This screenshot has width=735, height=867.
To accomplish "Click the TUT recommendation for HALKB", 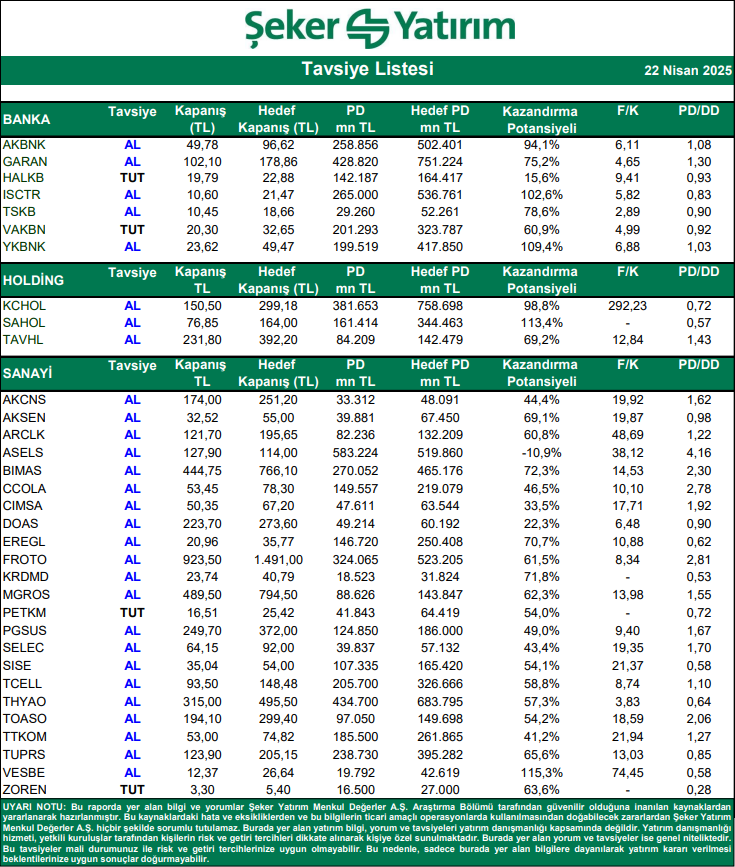I will click(132, 177).
